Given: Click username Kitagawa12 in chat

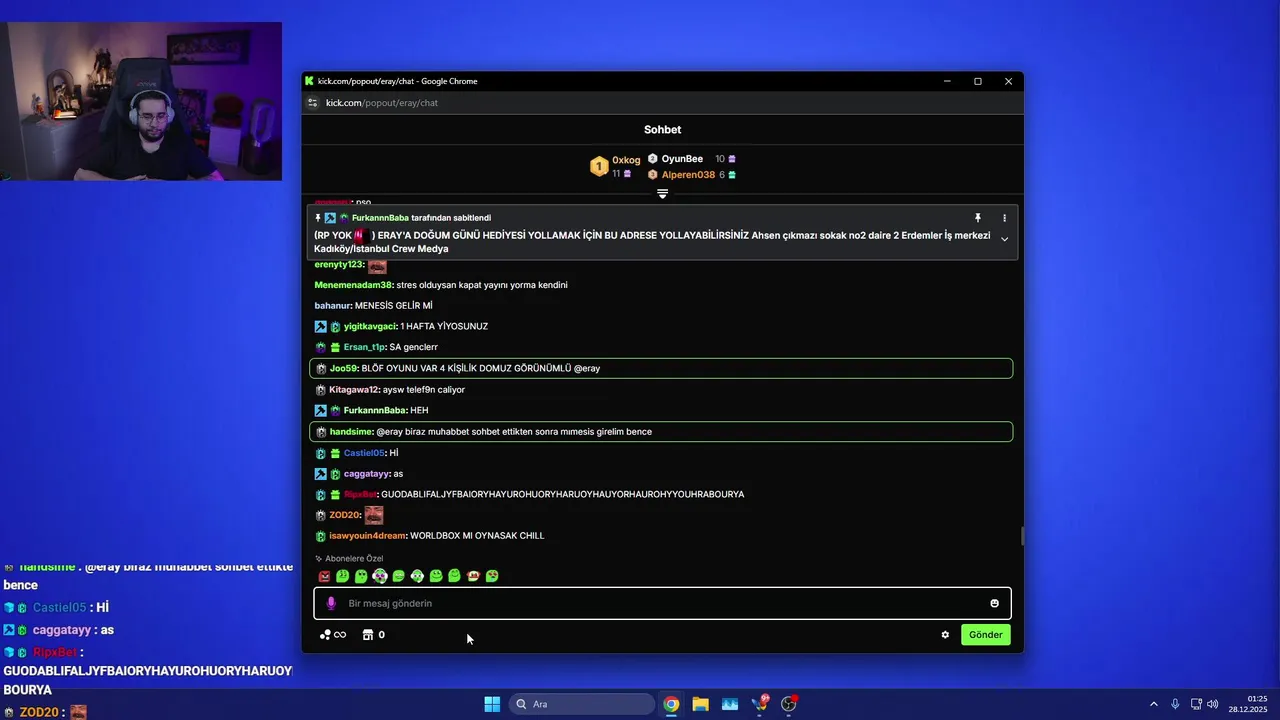Looking at the screenshot, I should [x=354, y=390].
